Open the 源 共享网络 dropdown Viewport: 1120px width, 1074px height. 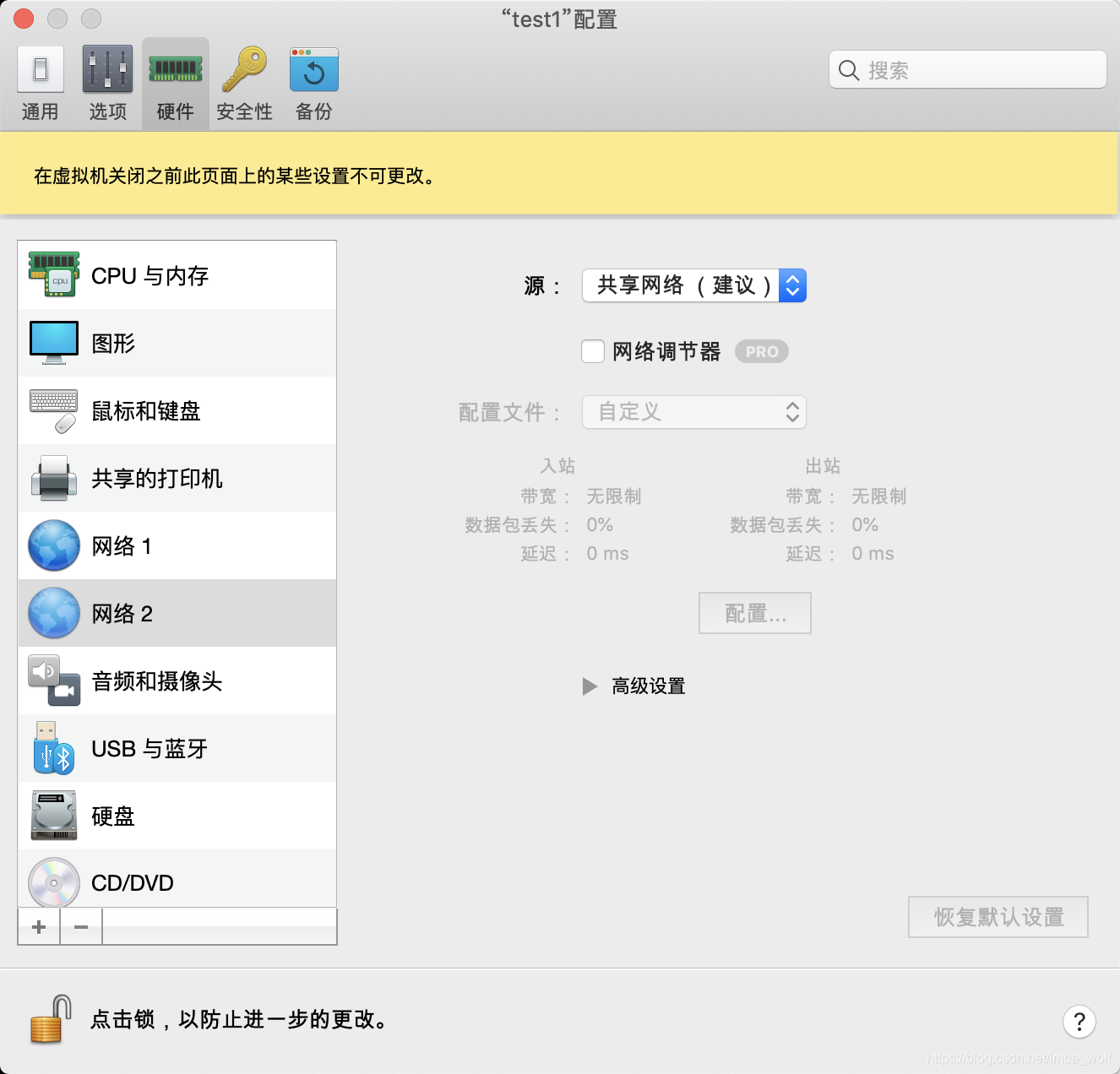pyautogui.click(x=694, y=285)
